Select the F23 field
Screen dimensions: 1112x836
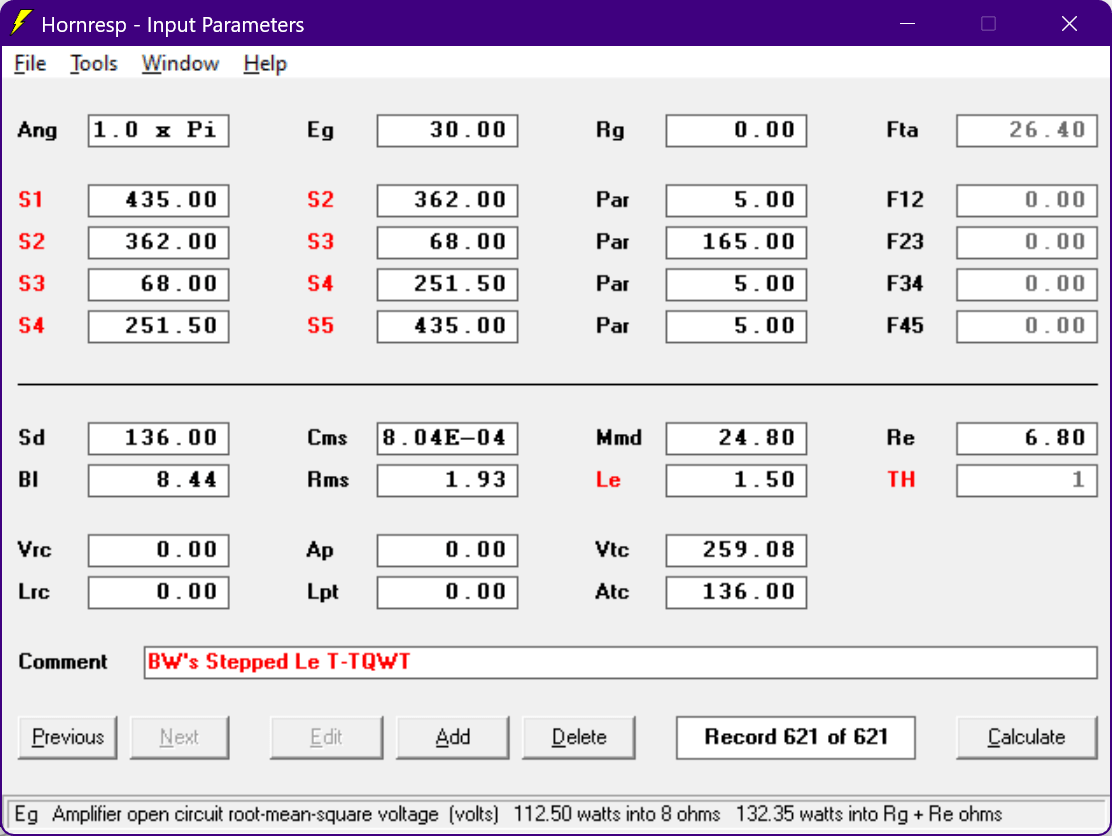1027,242
